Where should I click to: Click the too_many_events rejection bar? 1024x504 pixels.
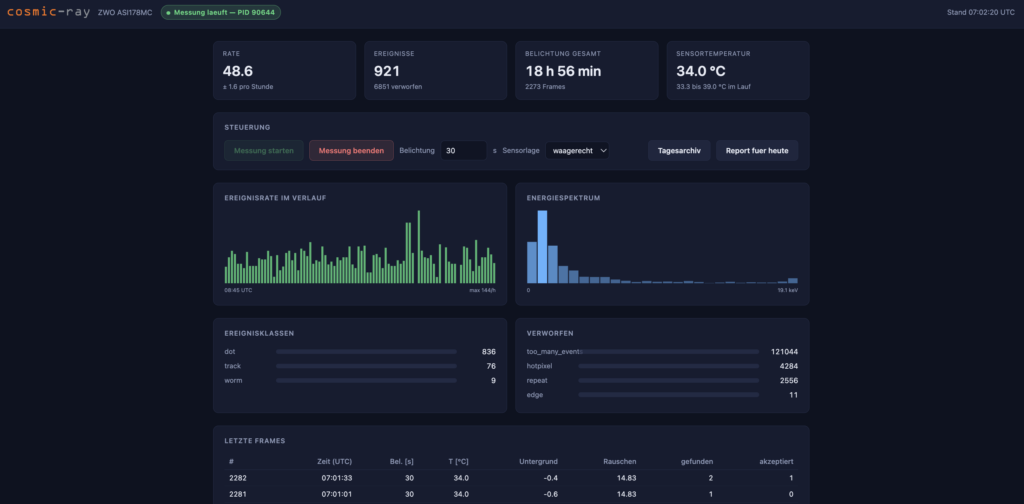point(669,351)
